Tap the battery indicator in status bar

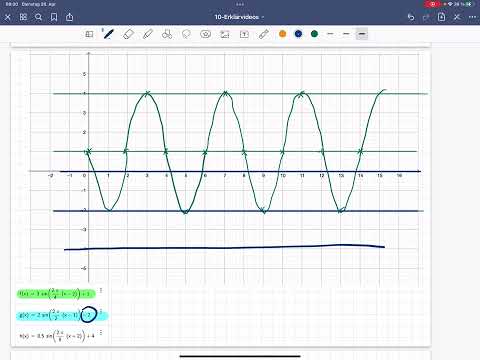tap(468, 4)
